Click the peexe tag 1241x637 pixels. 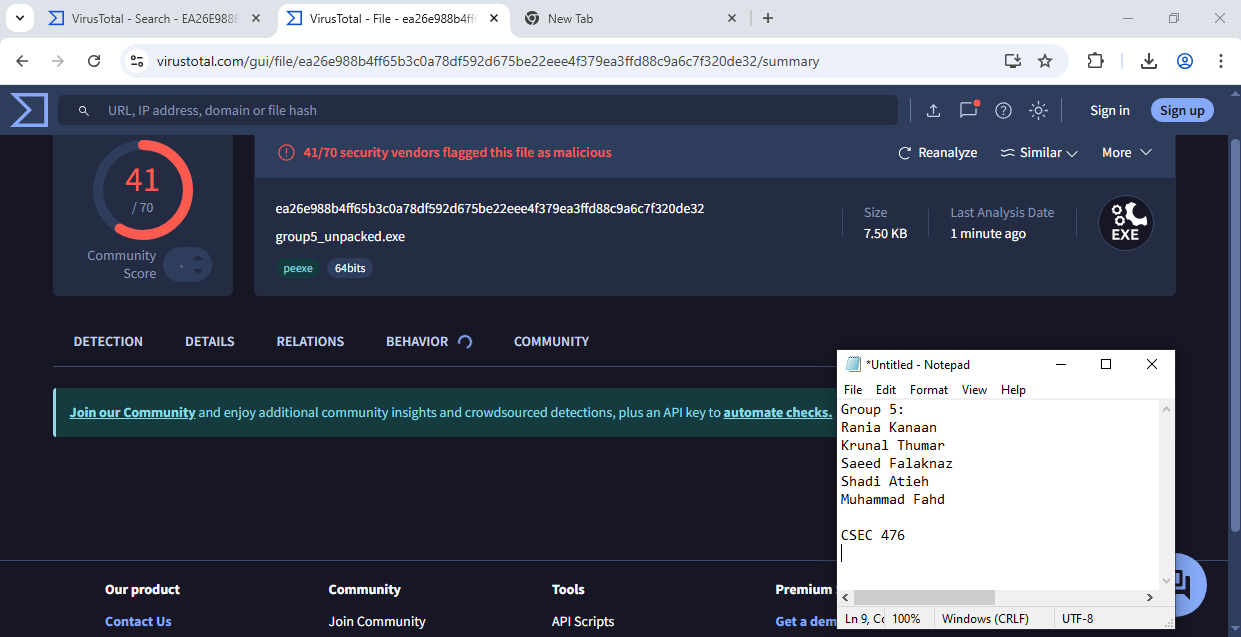click(x=298, y=268)
